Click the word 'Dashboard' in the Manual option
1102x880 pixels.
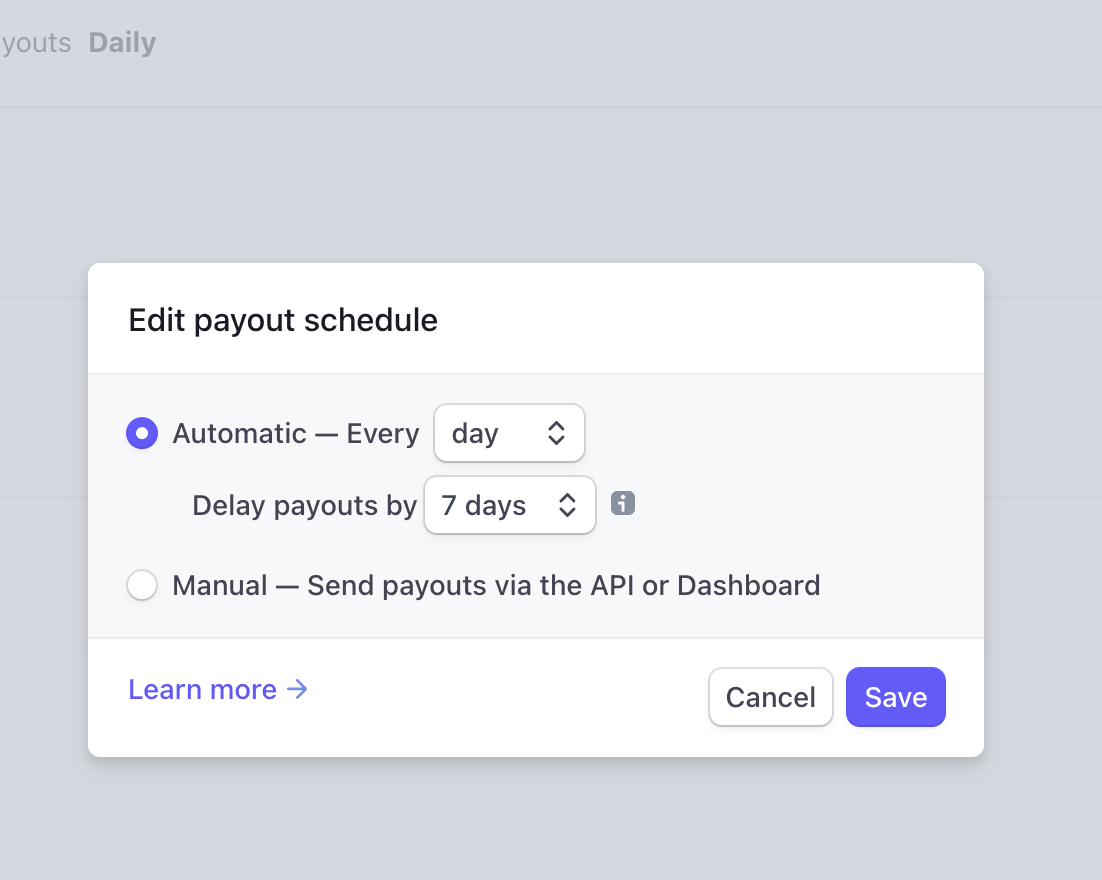[x=748, y=585]
